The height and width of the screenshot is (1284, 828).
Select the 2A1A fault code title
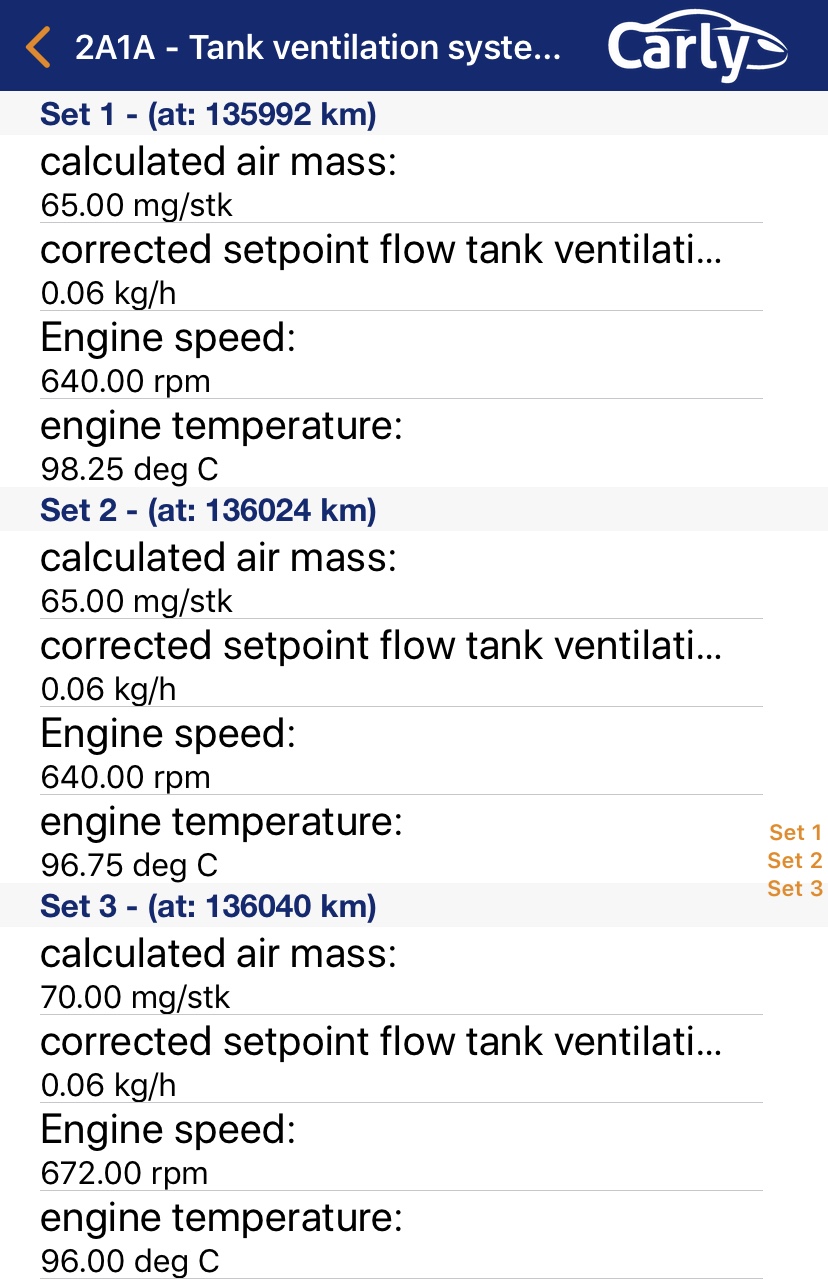tap(318, 47)
